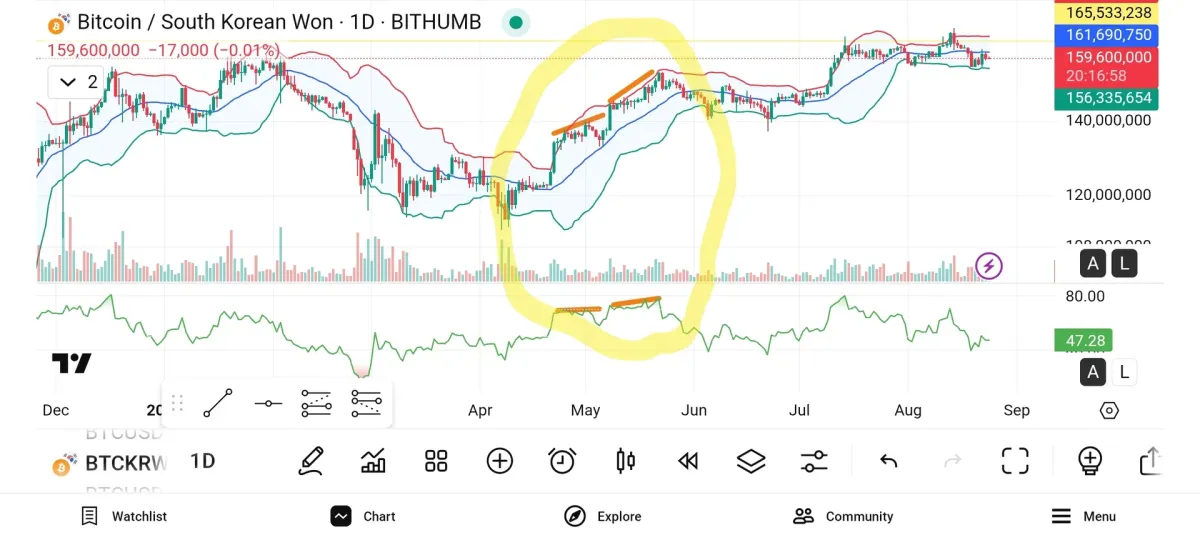Open the pen drawing tools
1200x540 pixels.
tap(311, 461)
